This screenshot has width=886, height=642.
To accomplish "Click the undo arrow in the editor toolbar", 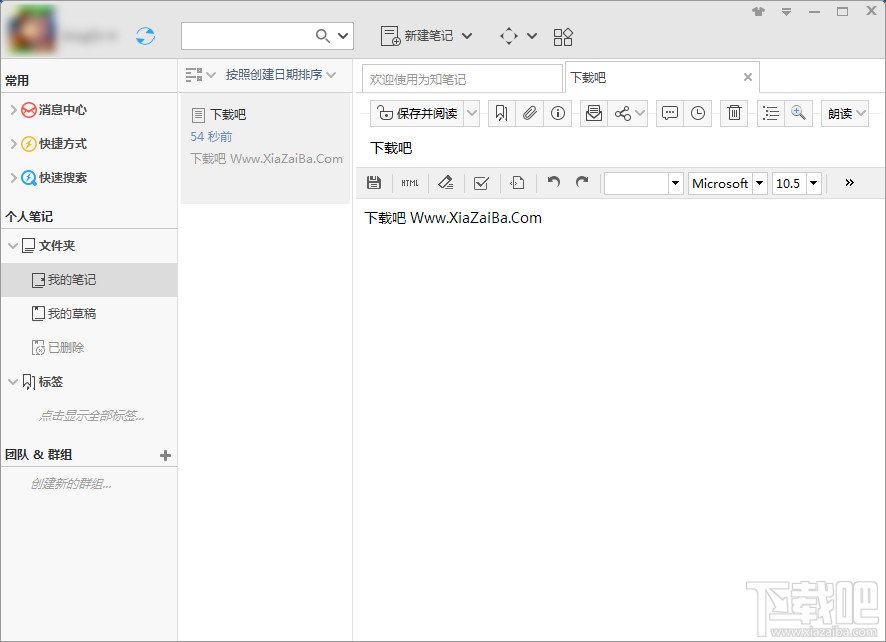I will tap(553, 183).
